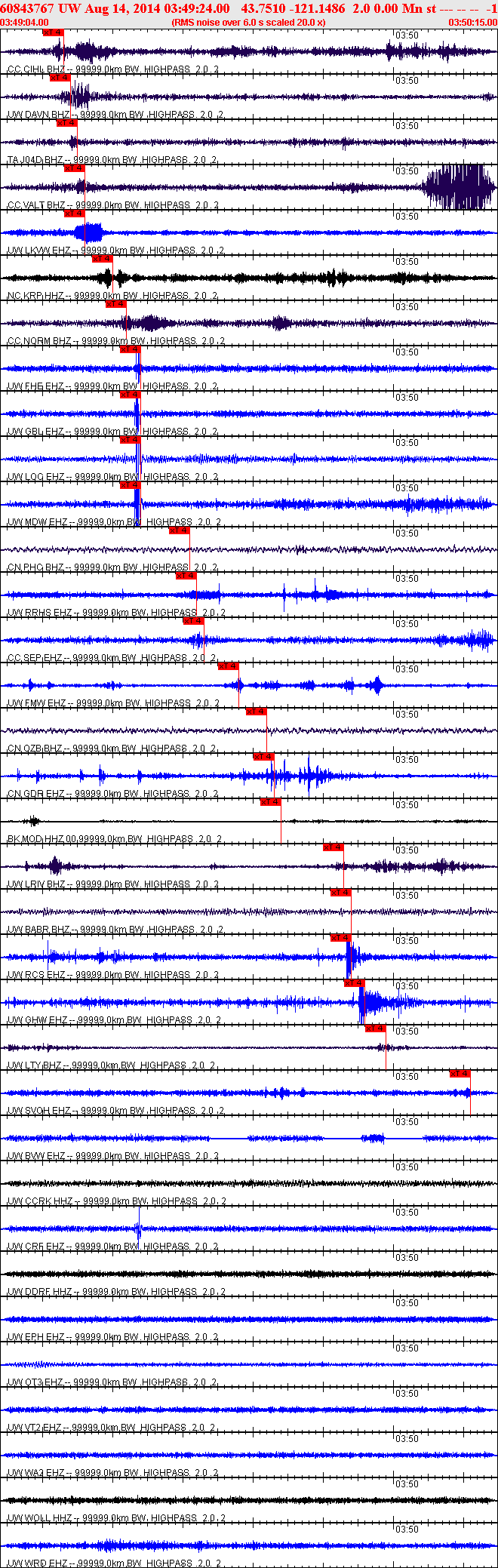This screenshot has height=1568, width=498.
Task: Click the red pick marker on CN.GDR trace
Action: point(263,757)
